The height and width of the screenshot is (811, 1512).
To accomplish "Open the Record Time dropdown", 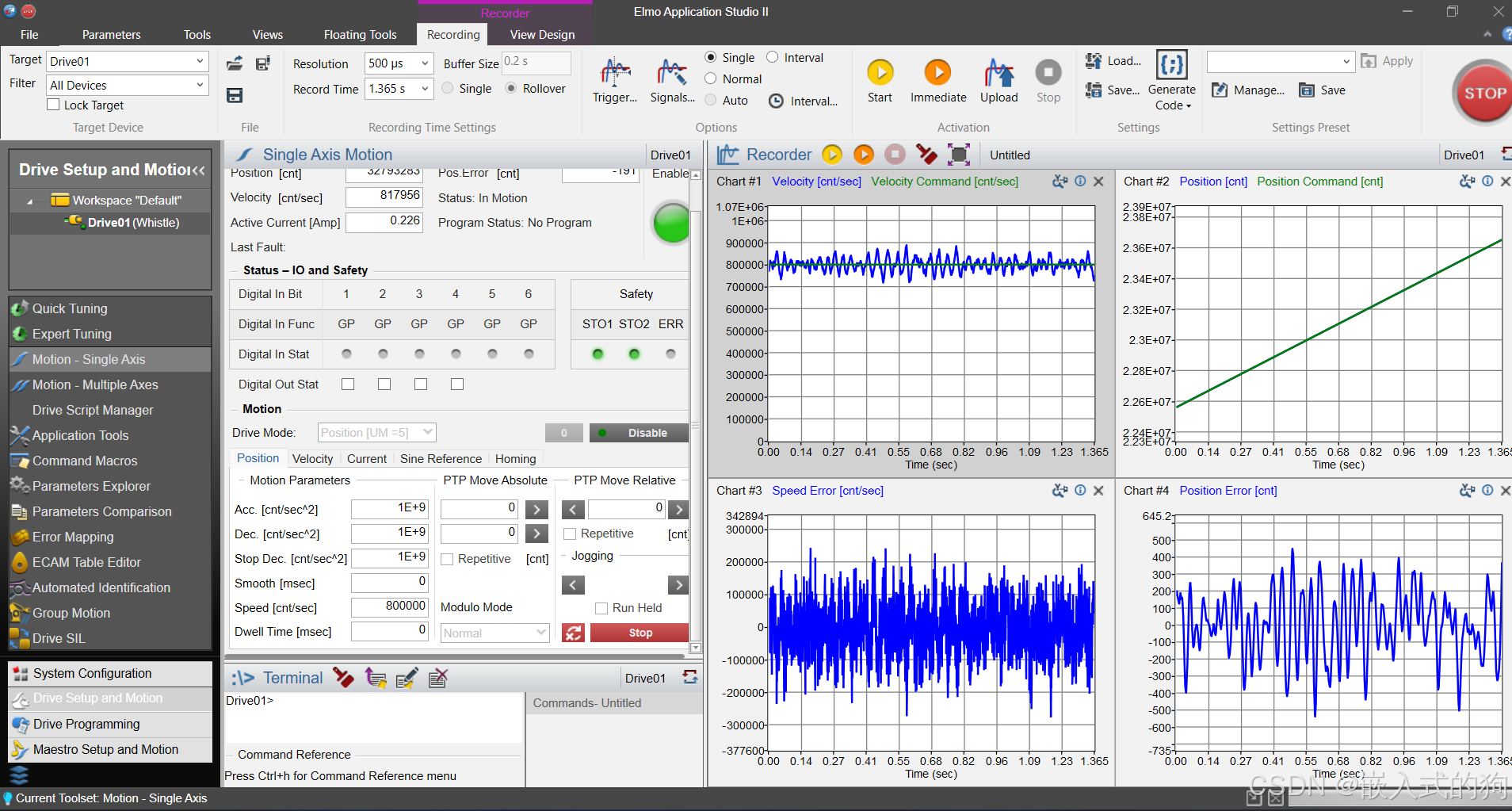I will pos(399,89).
